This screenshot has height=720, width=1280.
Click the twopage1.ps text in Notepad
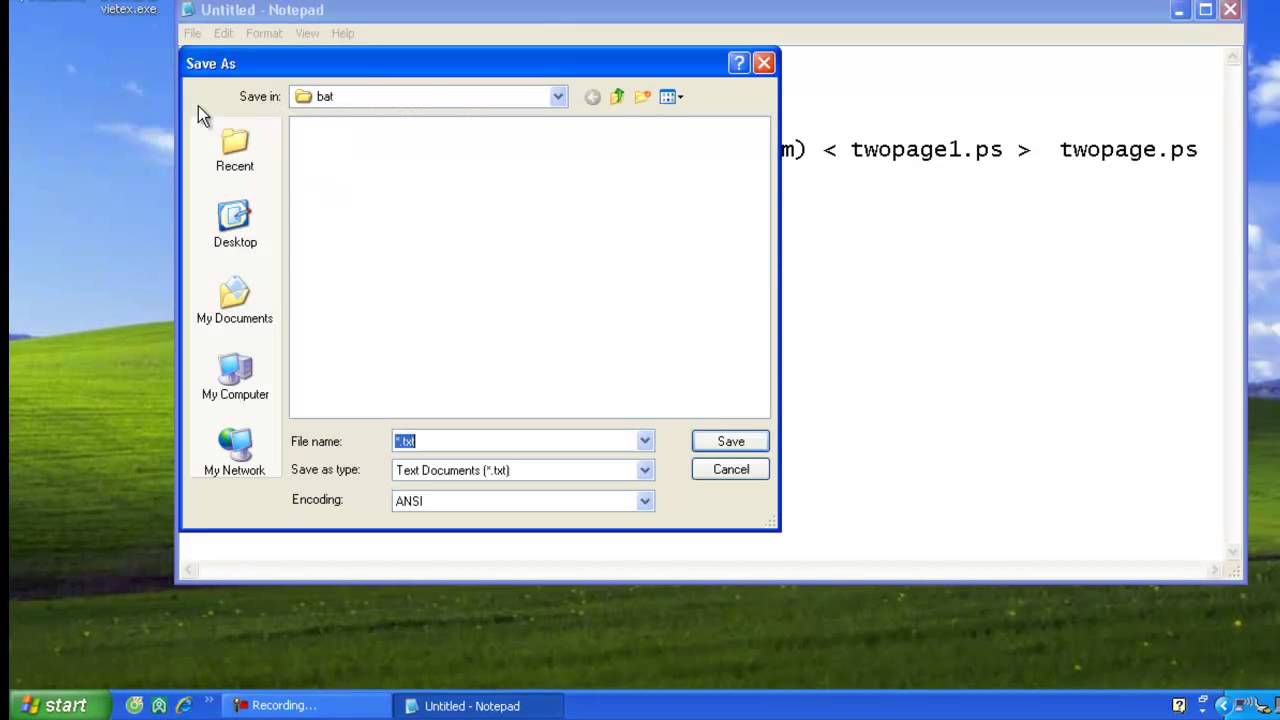[x=926, y=149]
